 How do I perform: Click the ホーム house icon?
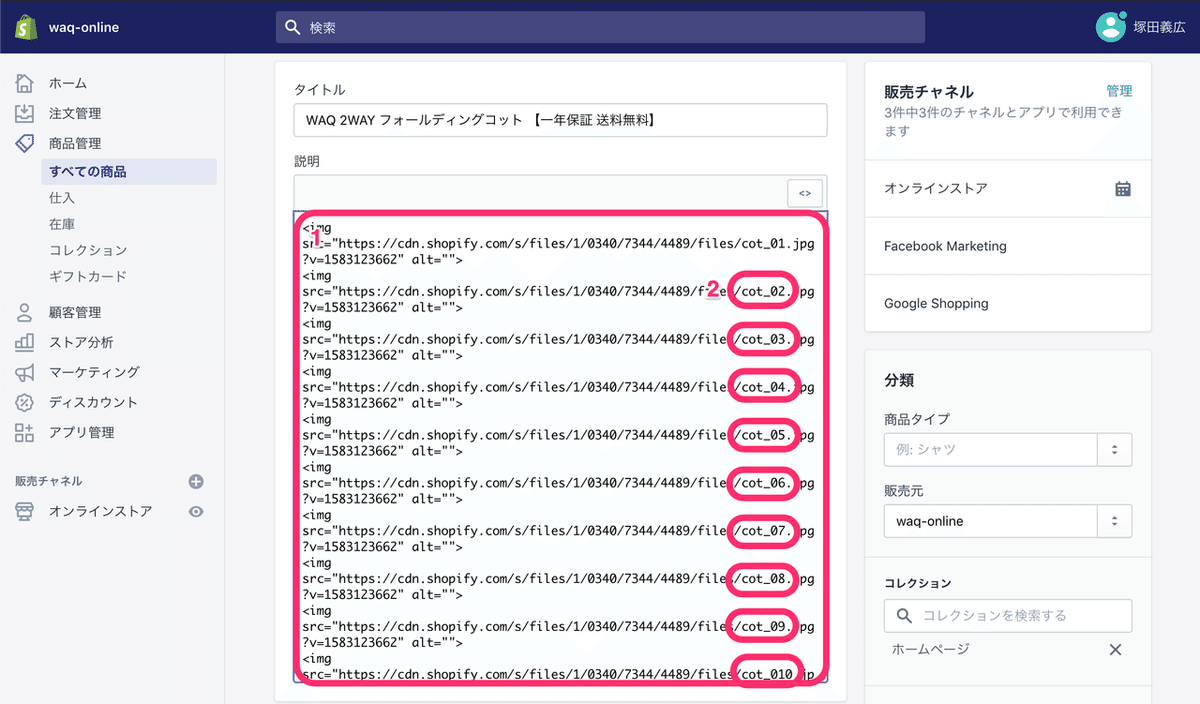click(x=25, y=83)
